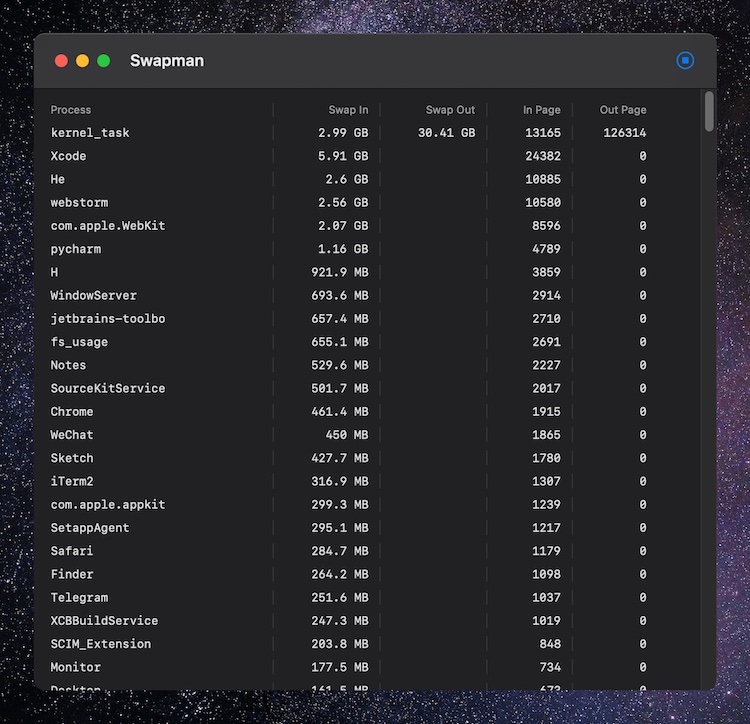Sort by the Swap Out column header
750x724 pixels.
pyautogui.click(x=450, y=110)
